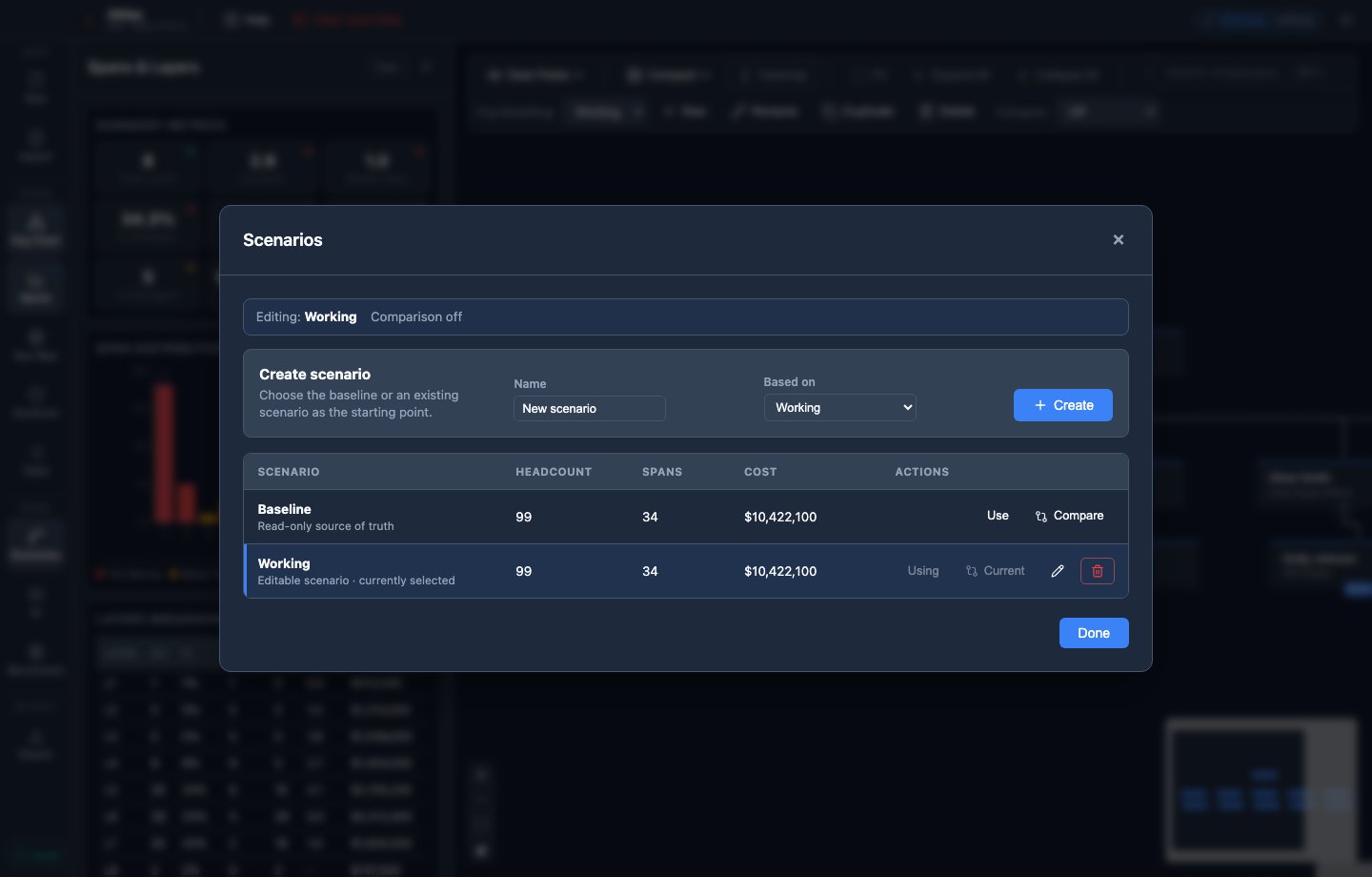The height and width of the screenshot is (877, 1372).
Task: Delete the Working scenario with trash icon
Action: 1097,571
